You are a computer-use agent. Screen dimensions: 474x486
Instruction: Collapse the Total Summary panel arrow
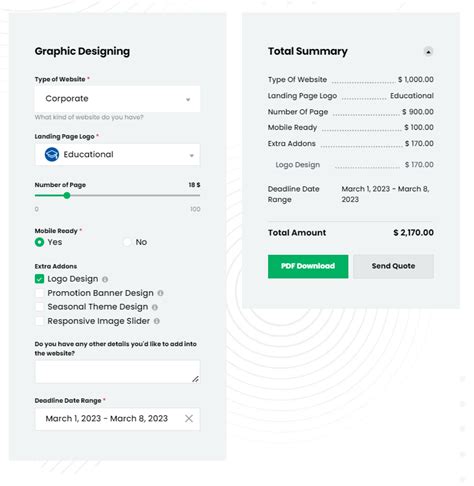(428, 52)
